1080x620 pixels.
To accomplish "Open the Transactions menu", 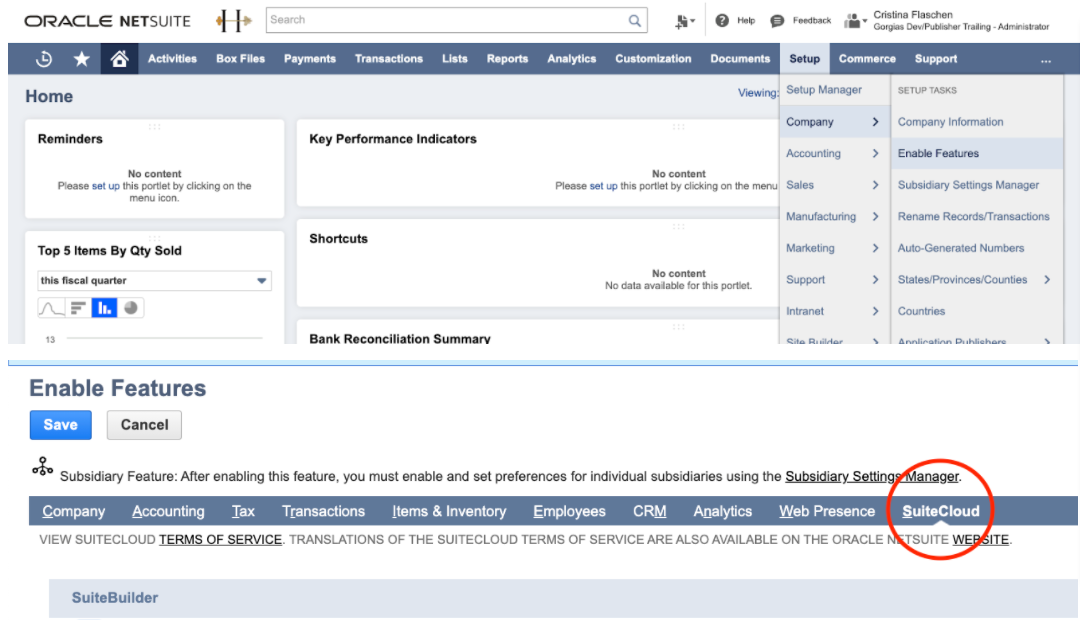I will [x=389, y=59].
